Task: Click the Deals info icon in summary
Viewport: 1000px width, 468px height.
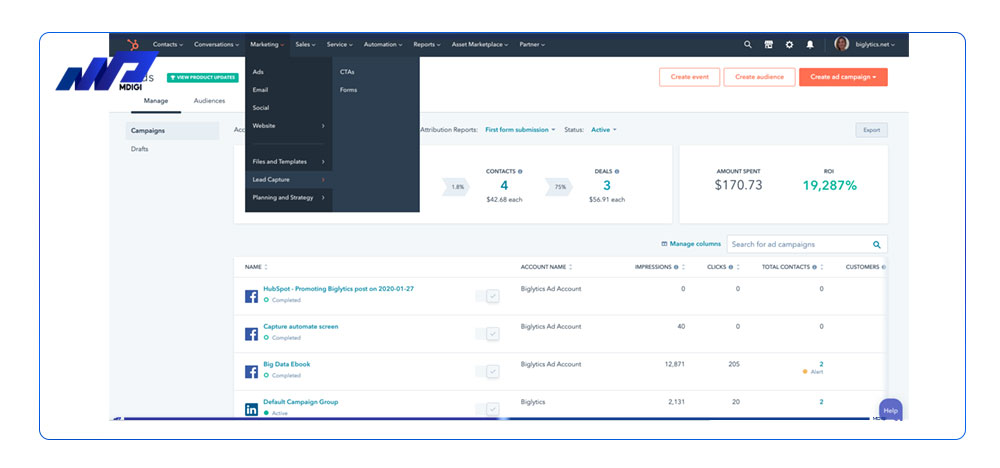Action: 617,172
